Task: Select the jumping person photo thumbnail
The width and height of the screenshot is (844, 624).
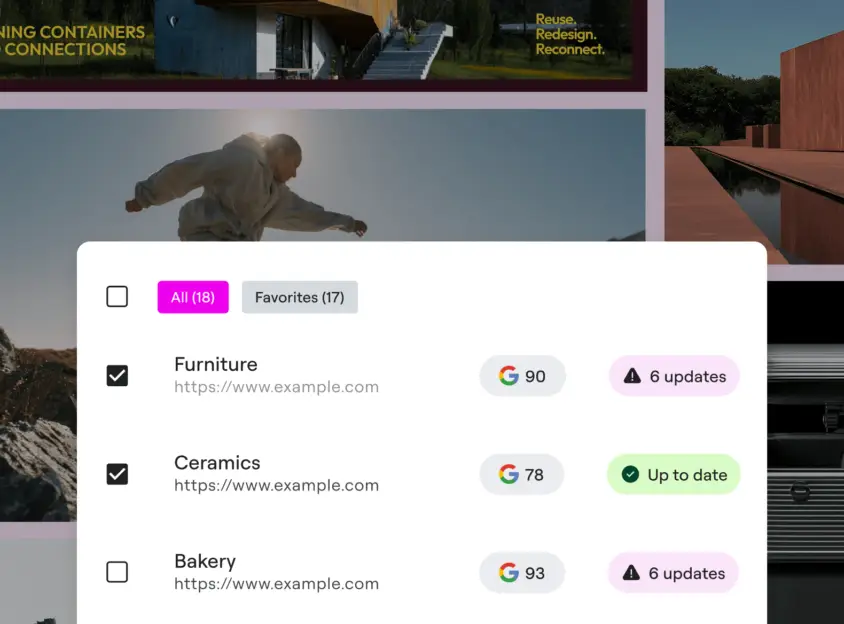Action: 322,175
